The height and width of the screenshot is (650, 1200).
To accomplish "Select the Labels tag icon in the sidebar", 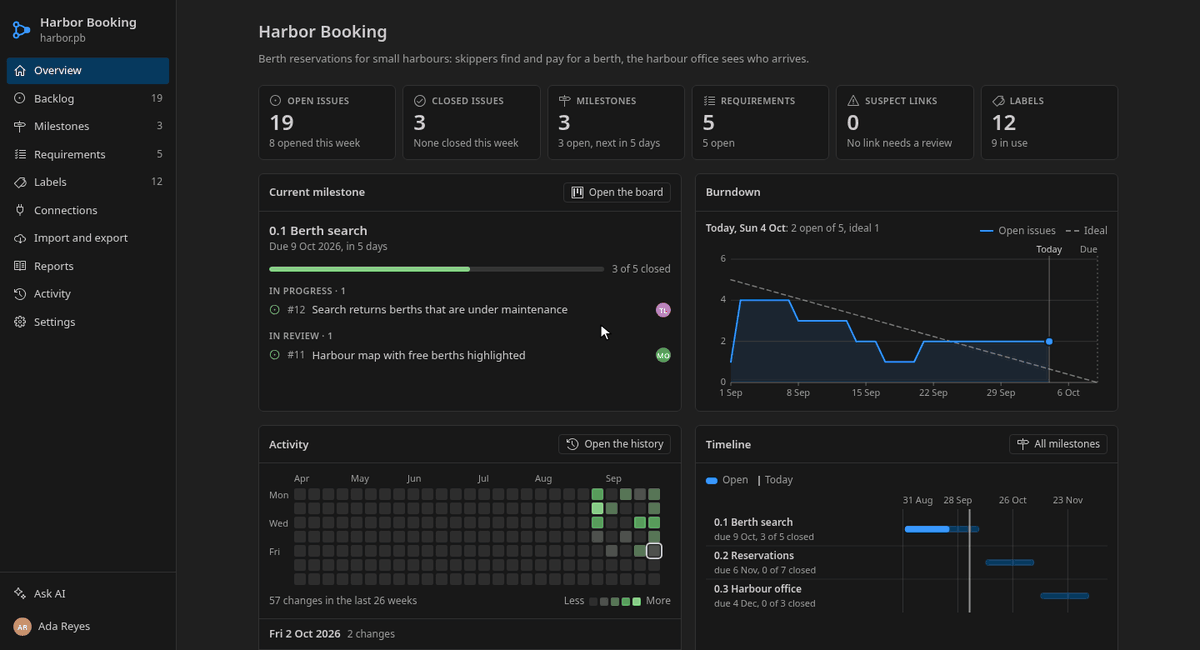I will [x=20, y=183].
